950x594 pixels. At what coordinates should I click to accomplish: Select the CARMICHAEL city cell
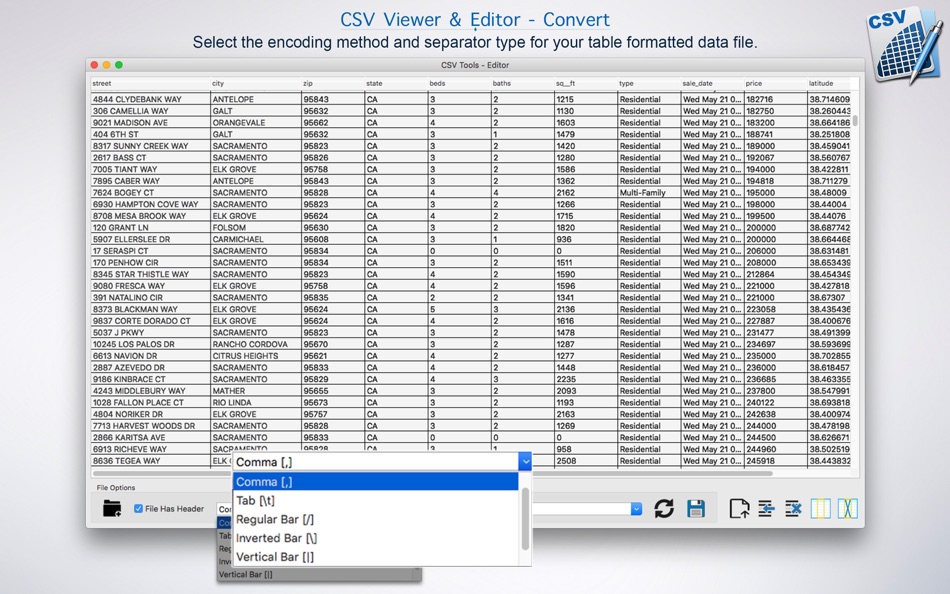point(256,239)
